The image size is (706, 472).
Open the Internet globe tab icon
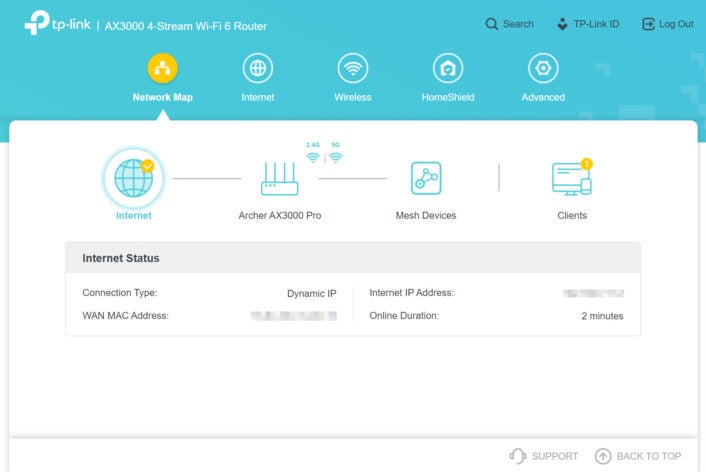pyautogui.click(x=258, y=68)
